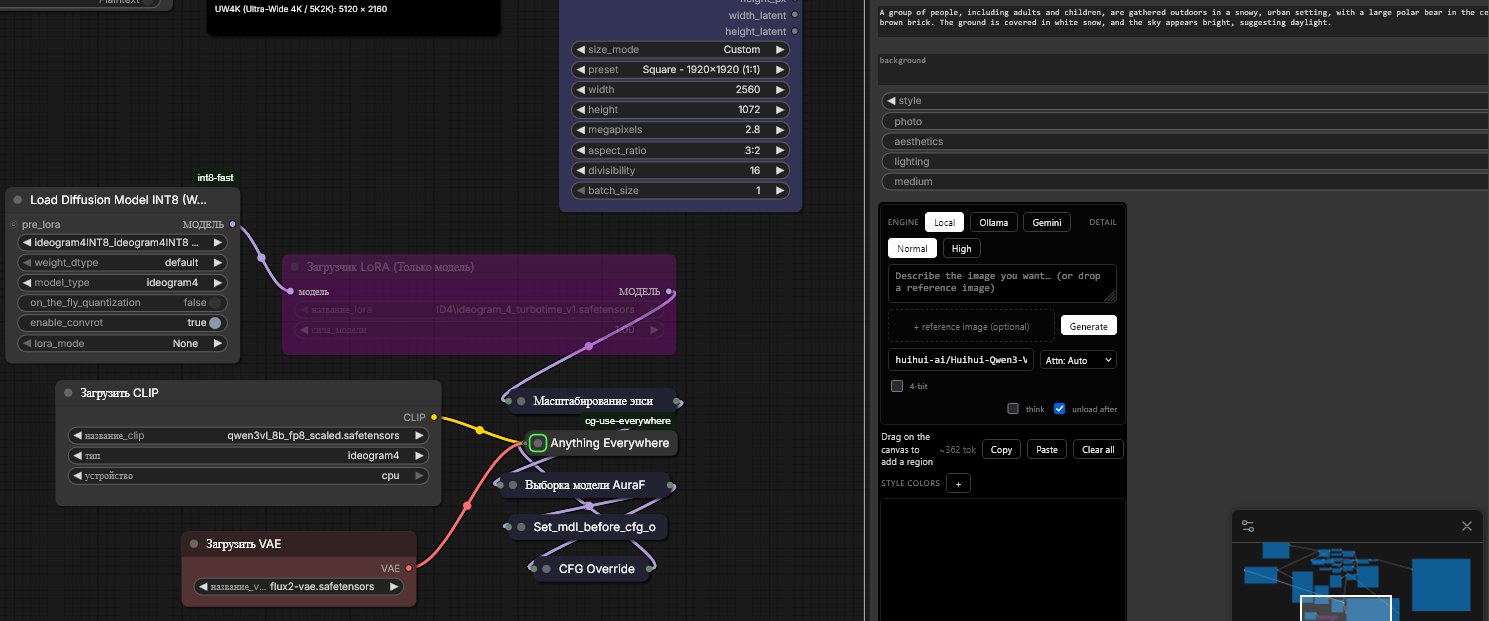Open the устройство cpu combo
Viewport: 1489px width, 621px height.
tap(248, 475)
